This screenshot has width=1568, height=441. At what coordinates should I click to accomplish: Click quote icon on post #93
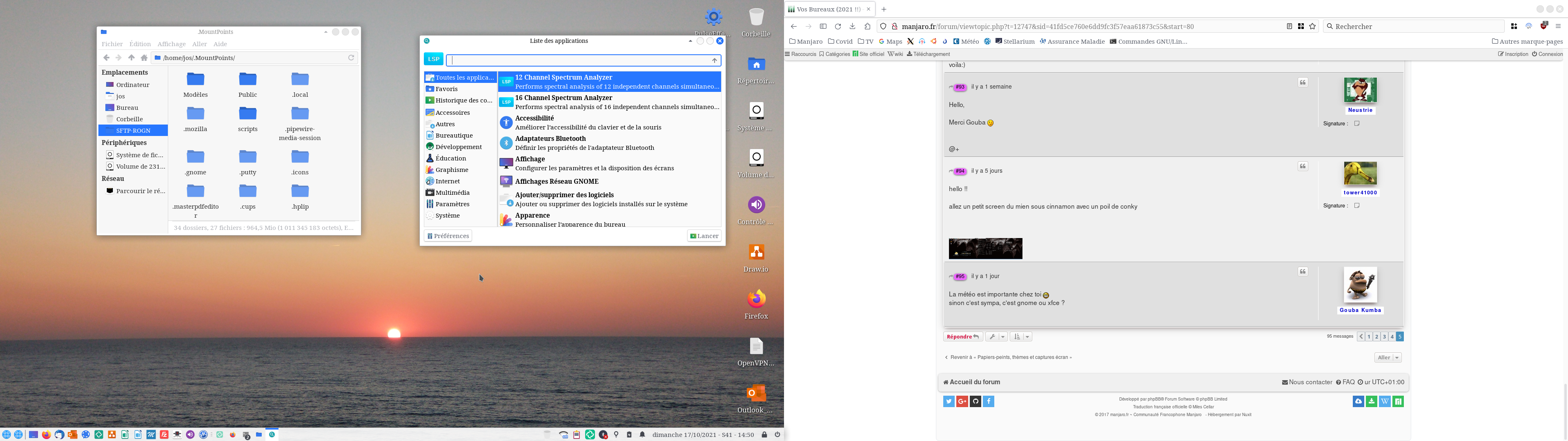click(x=1303, y=83)
